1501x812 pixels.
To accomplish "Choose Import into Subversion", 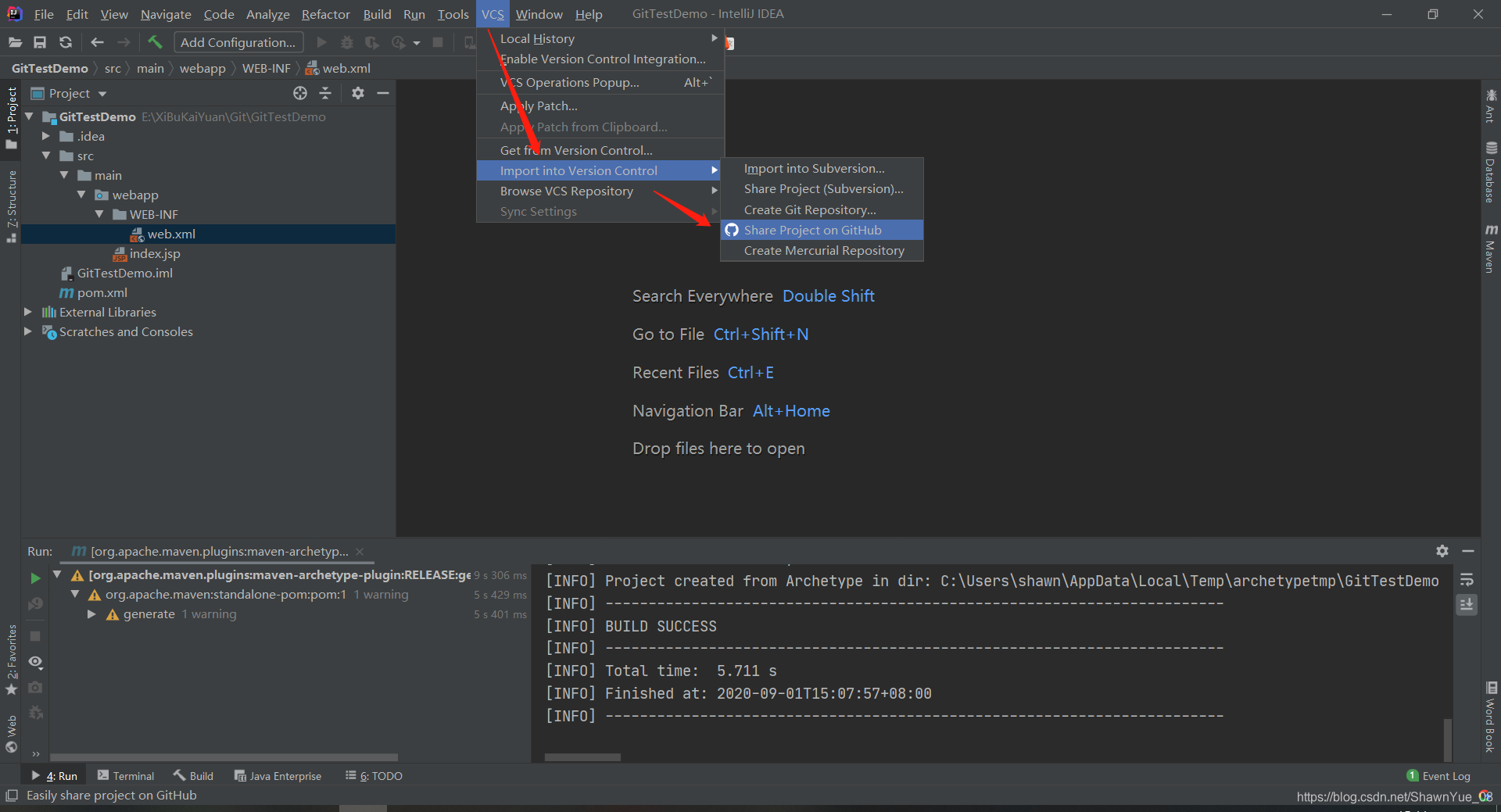I will [x=822, y=168].
